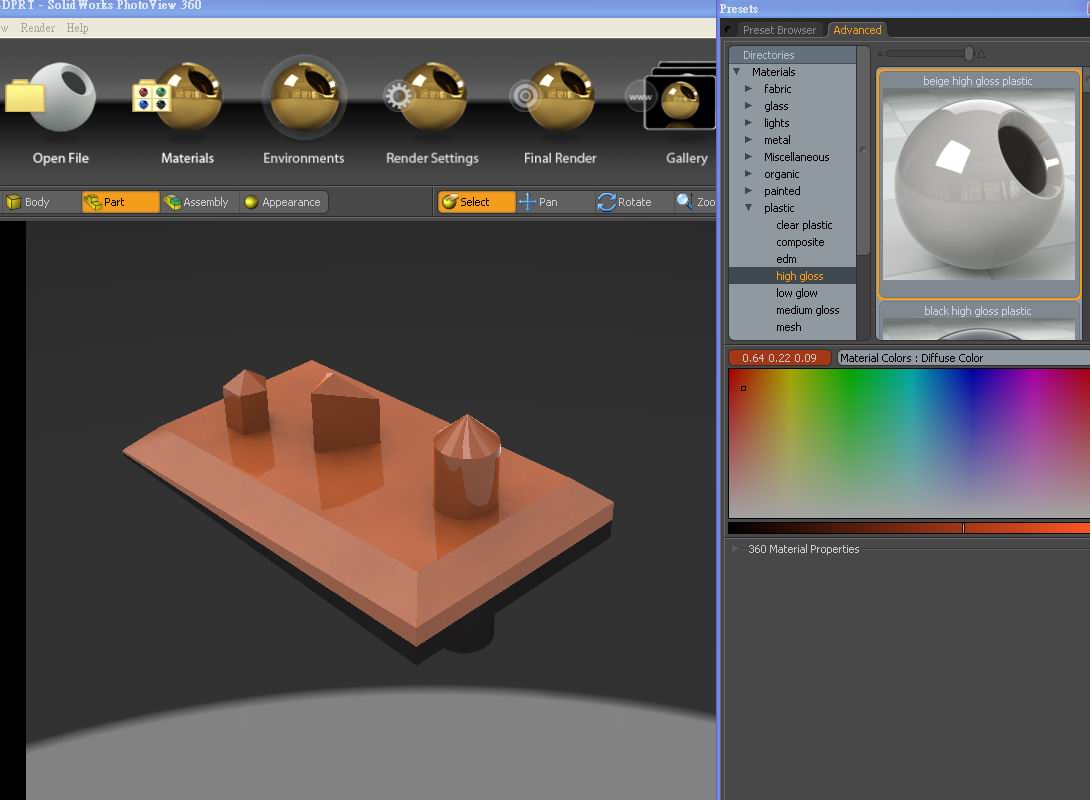The image size is (1090, 800).
Task: Expand the glass folder arrow
Action: pyautogui.click(x=749, y=106)
